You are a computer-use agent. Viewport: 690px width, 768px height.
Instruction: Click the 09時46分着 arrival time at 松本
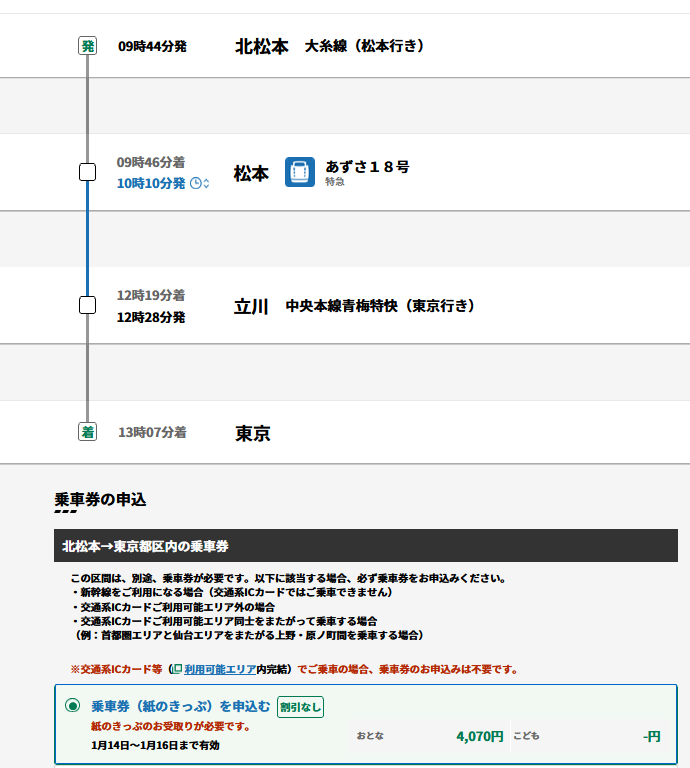[151, 162]
